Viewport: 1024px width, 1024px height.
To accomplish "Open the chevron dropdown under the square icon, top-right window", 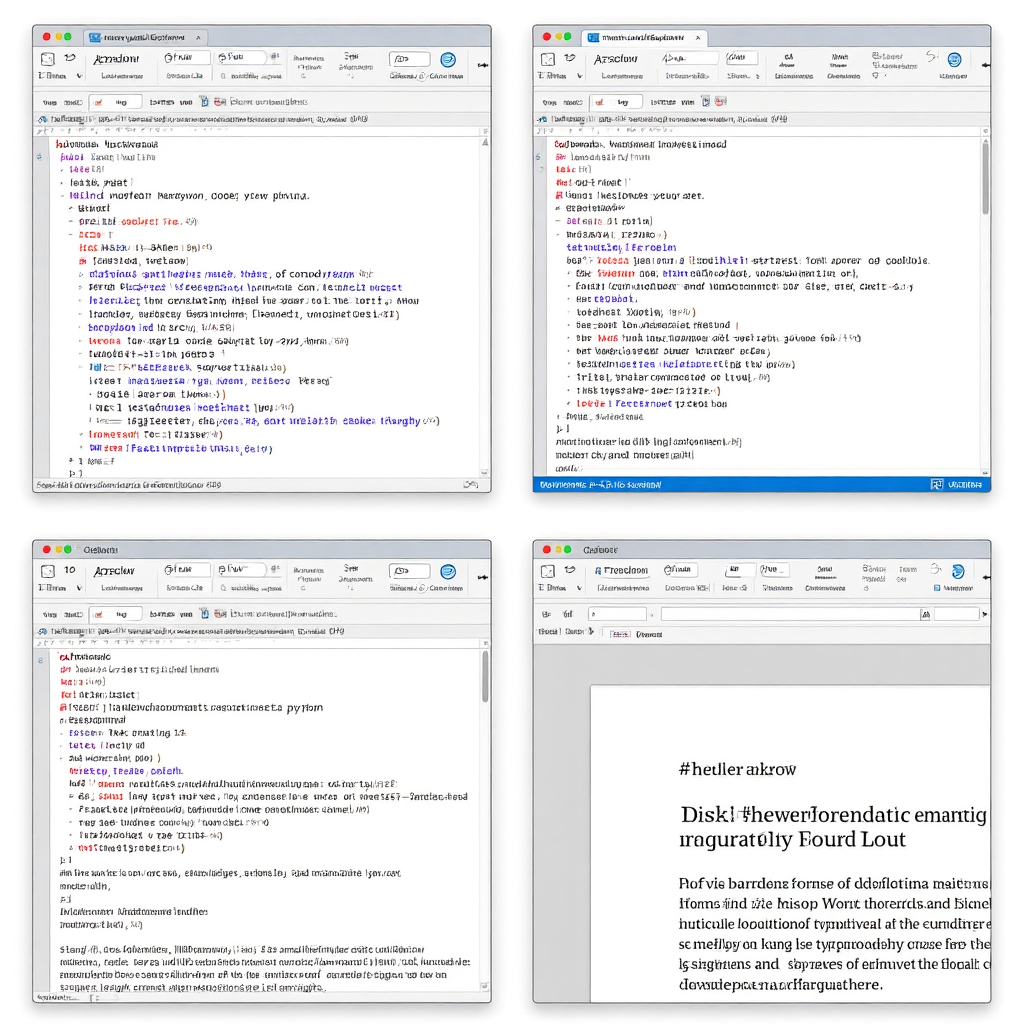I will (x=579, y=76).
